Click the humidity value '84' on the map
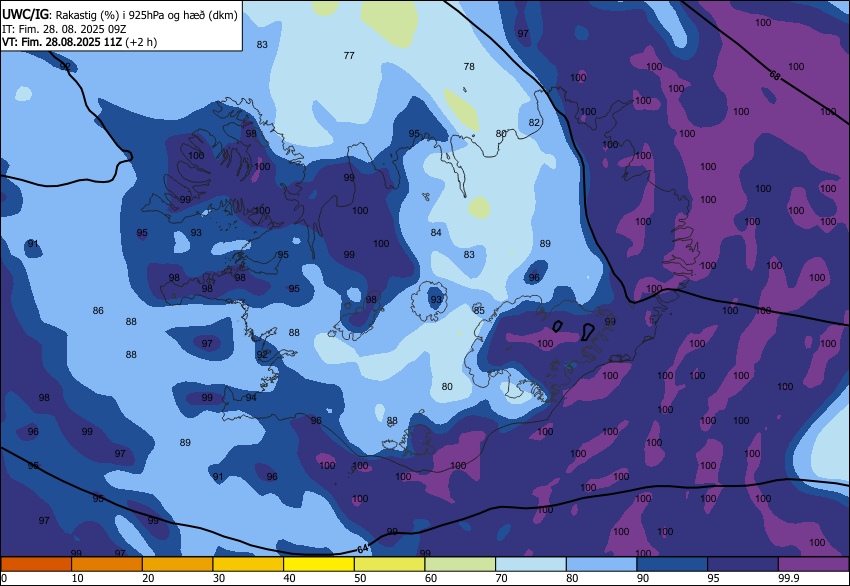The image size is (850, 586). coord(436,233)
